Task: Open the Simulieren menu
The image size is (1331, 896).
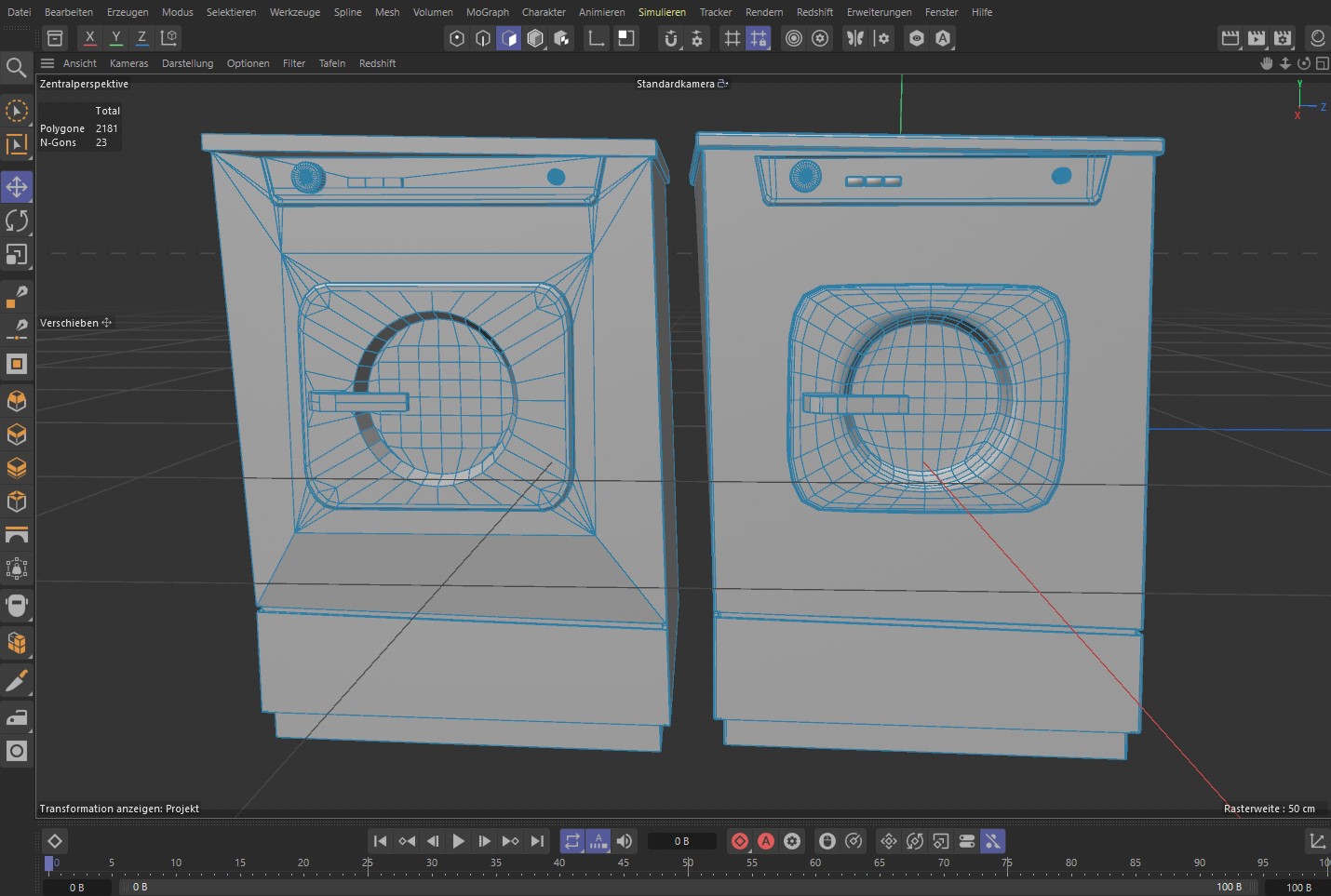Action: [x=662, y=12]
